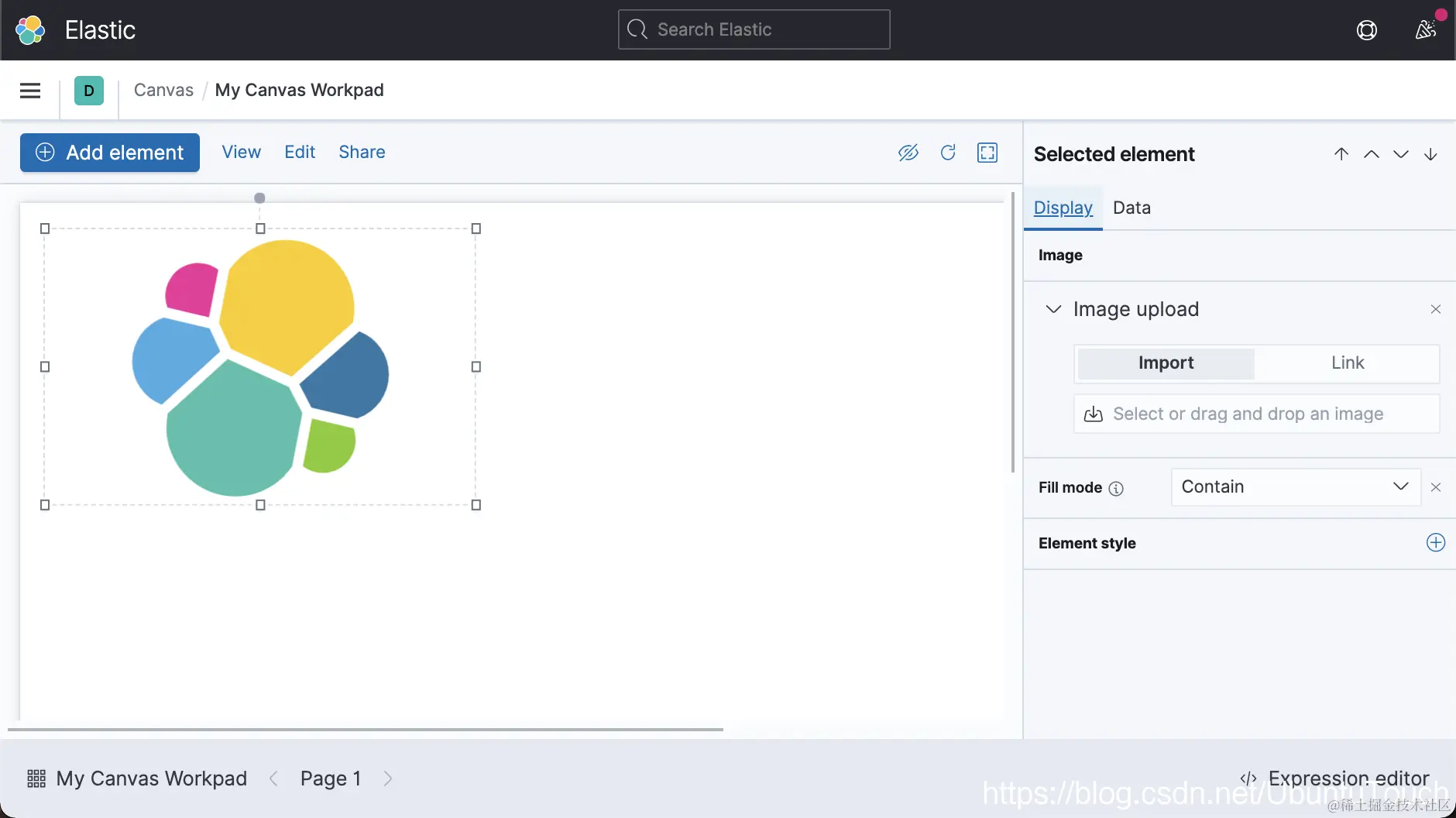
Task: Collapse the Image upload section
Action: point(1053,309)
